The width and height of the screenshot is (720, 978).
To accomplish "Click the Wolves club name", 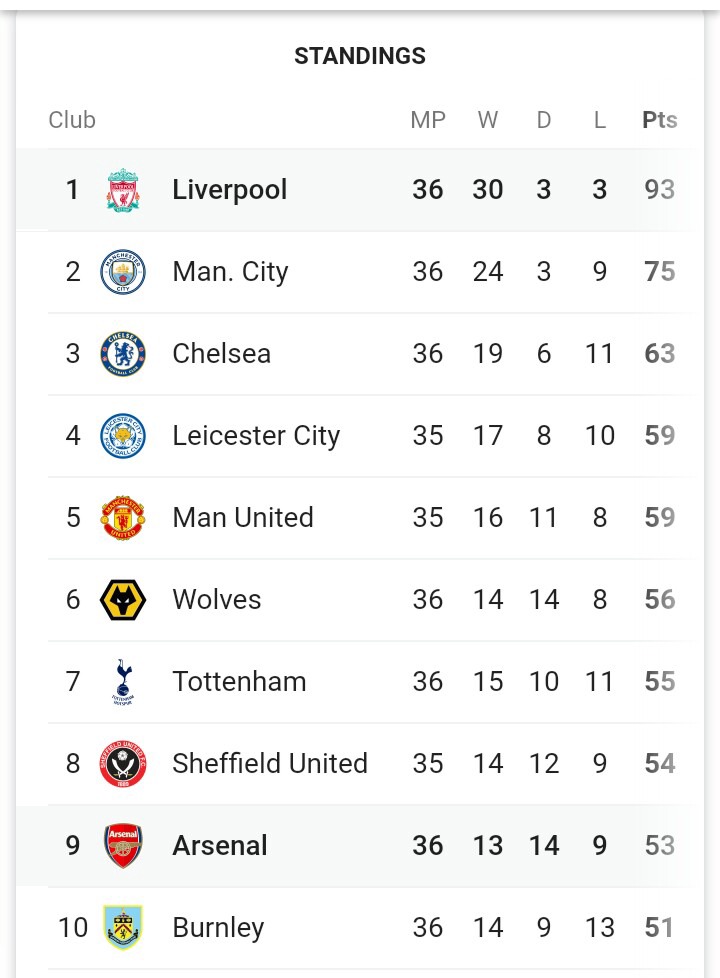I will pos(216,600).
